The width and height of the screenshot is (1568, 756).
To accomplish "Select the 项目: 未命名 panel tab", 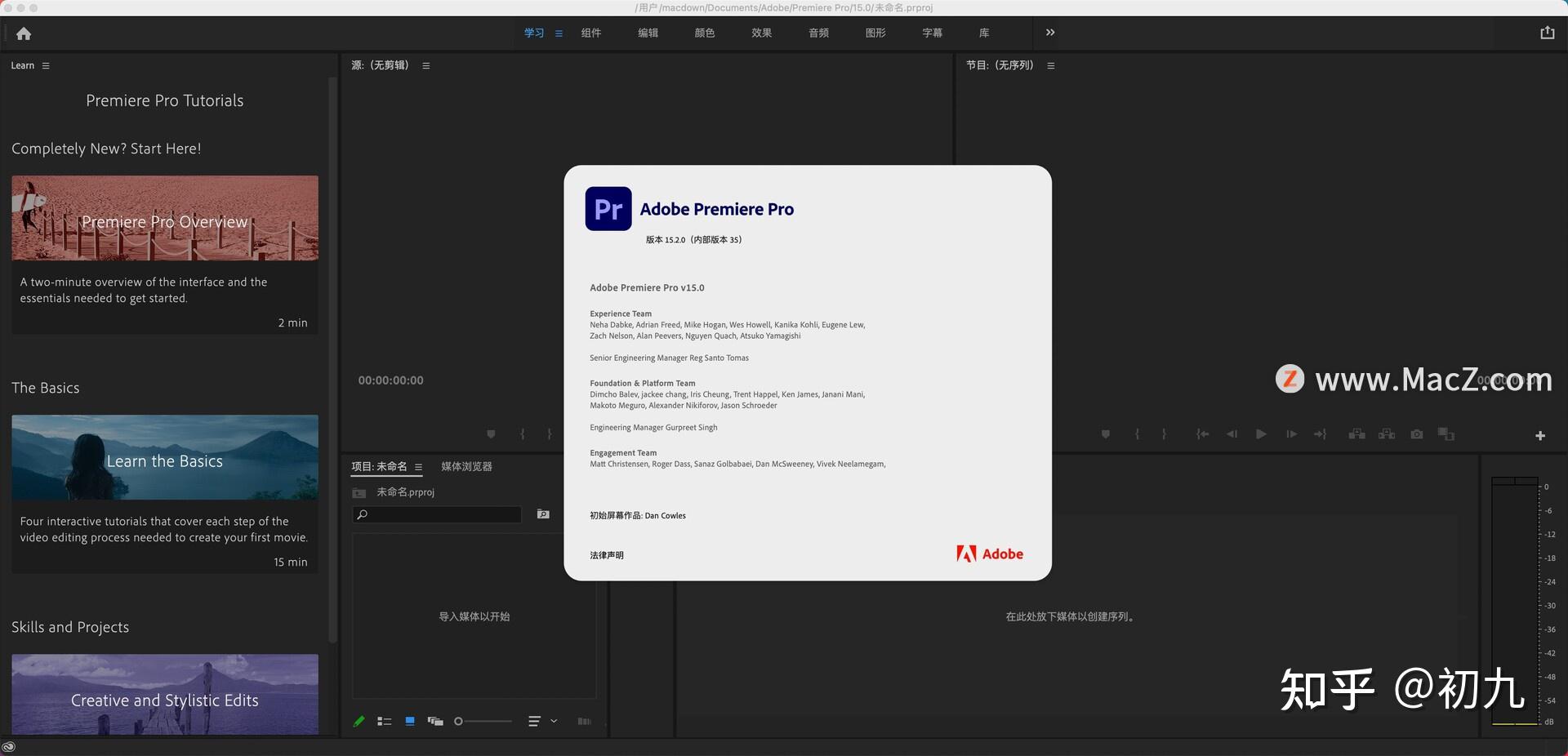I will [379, 466].
